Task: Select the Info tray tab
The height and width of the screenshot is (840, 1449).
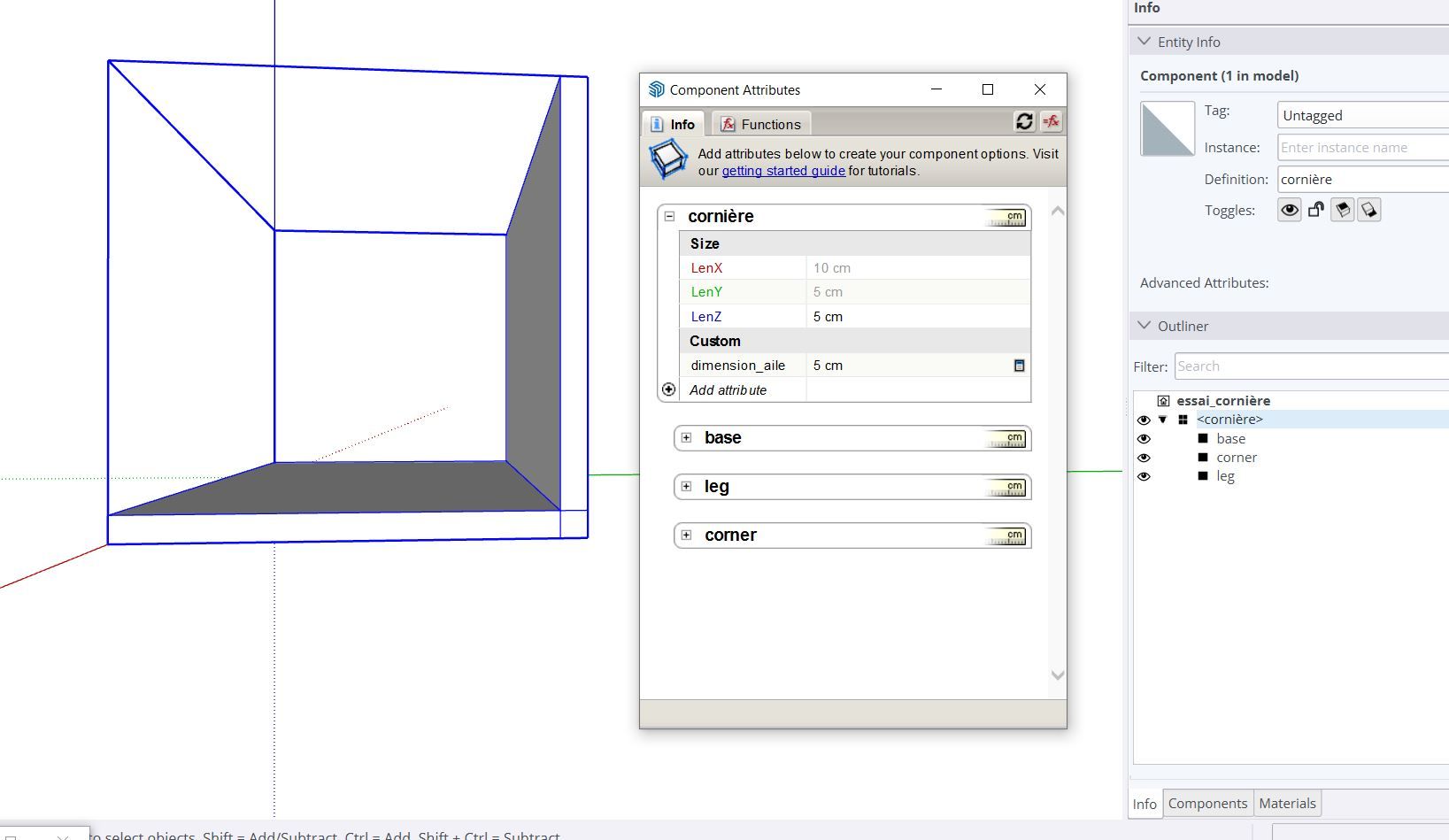Action: 1145,804
